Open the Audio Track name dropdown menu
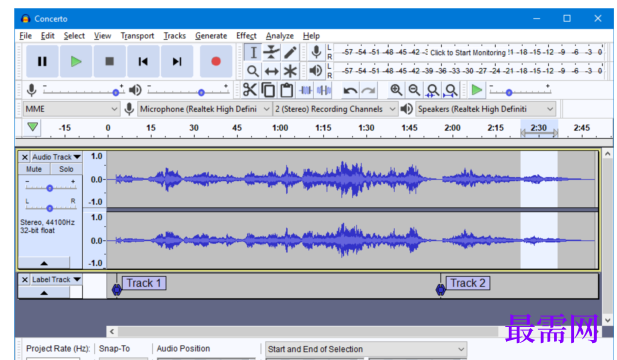The width and height of the screenshot is (617, 360). coord(56,157)
